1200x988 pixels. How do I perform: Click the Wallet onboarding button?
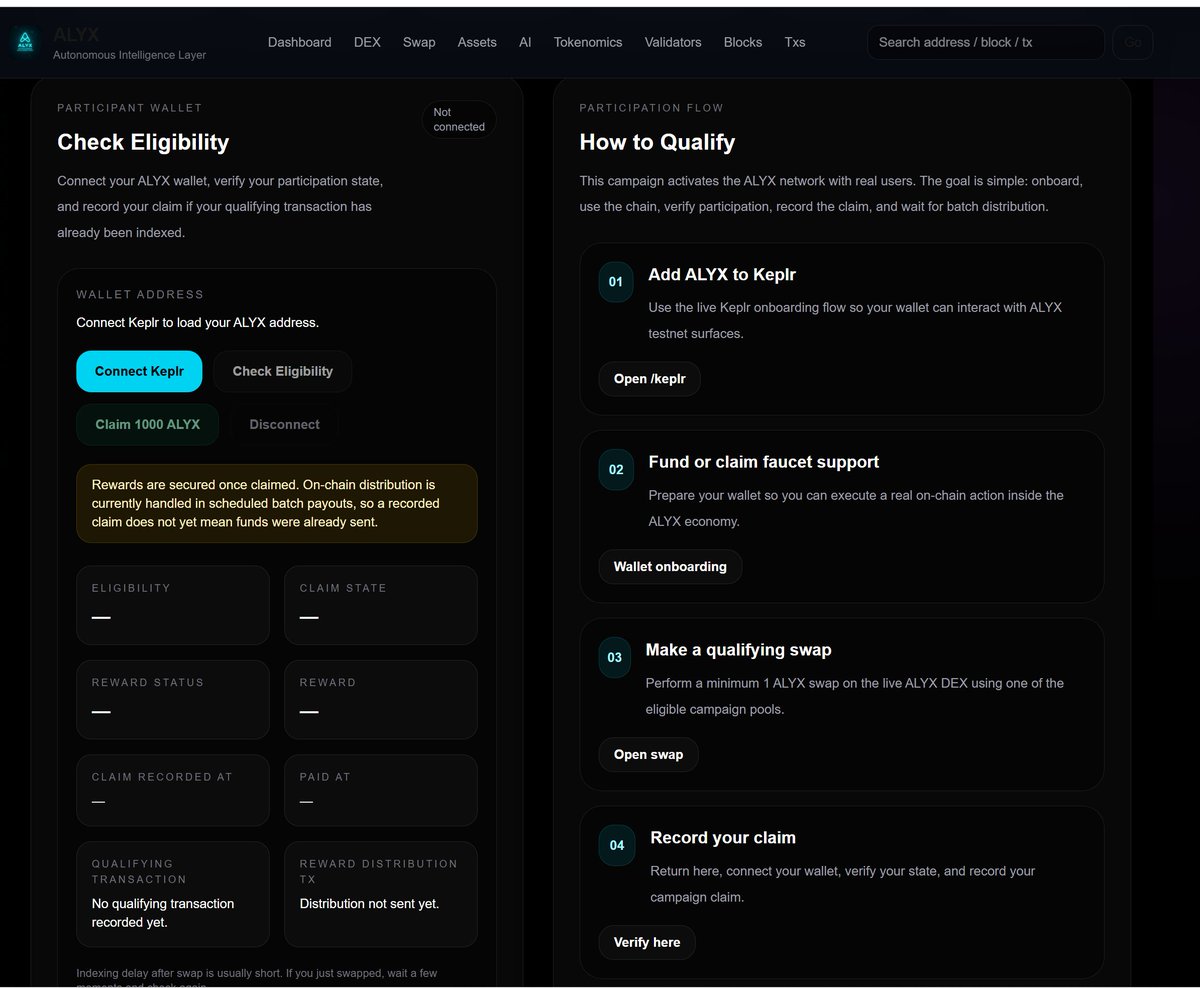coord(670,566)
